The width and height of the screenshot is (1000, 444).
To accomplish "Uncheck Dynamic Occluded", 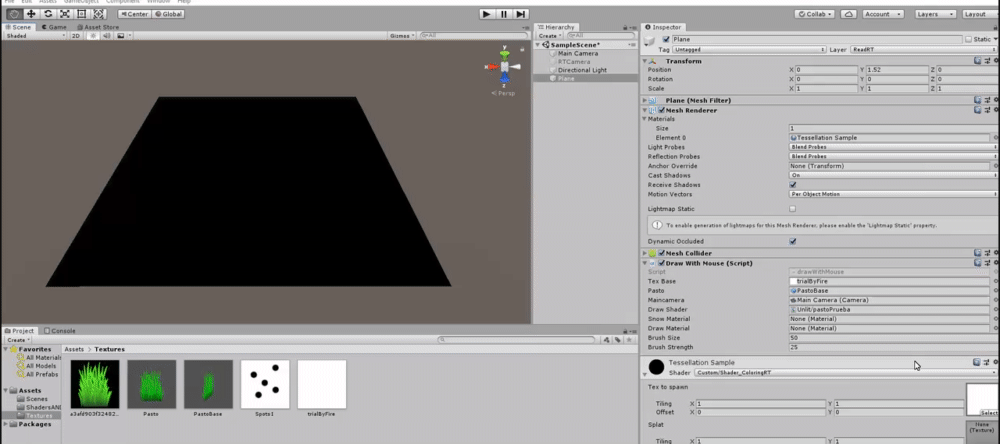I will (x=793, y=242).
